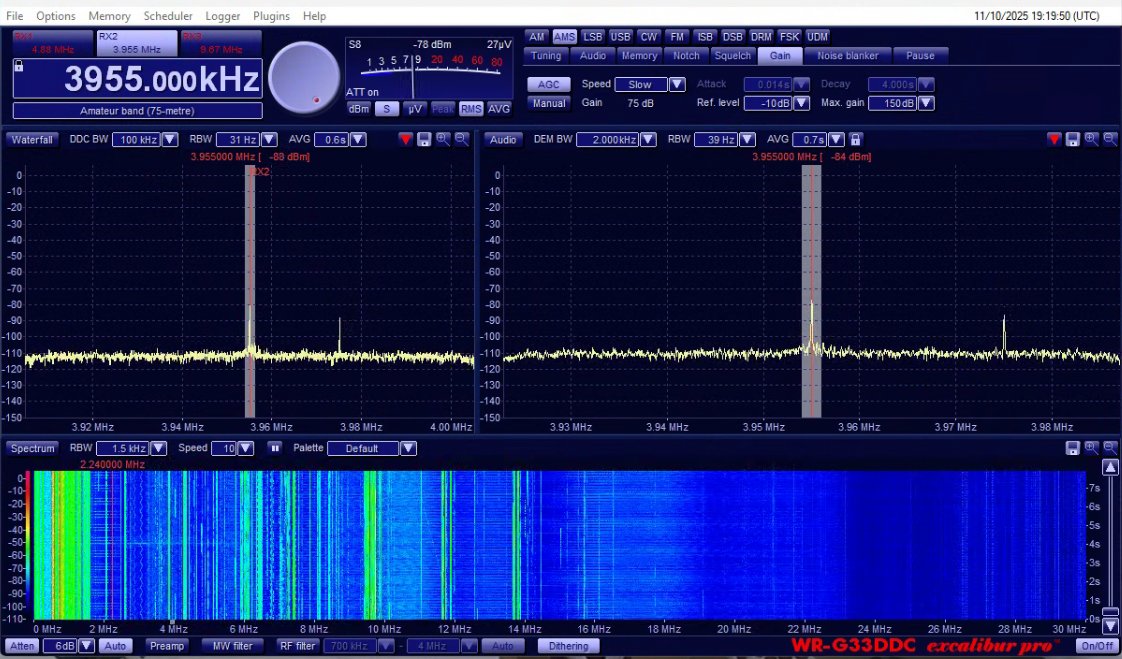
Task: Open the waterfall marker color picker
Action: click(x=405, y=139)
